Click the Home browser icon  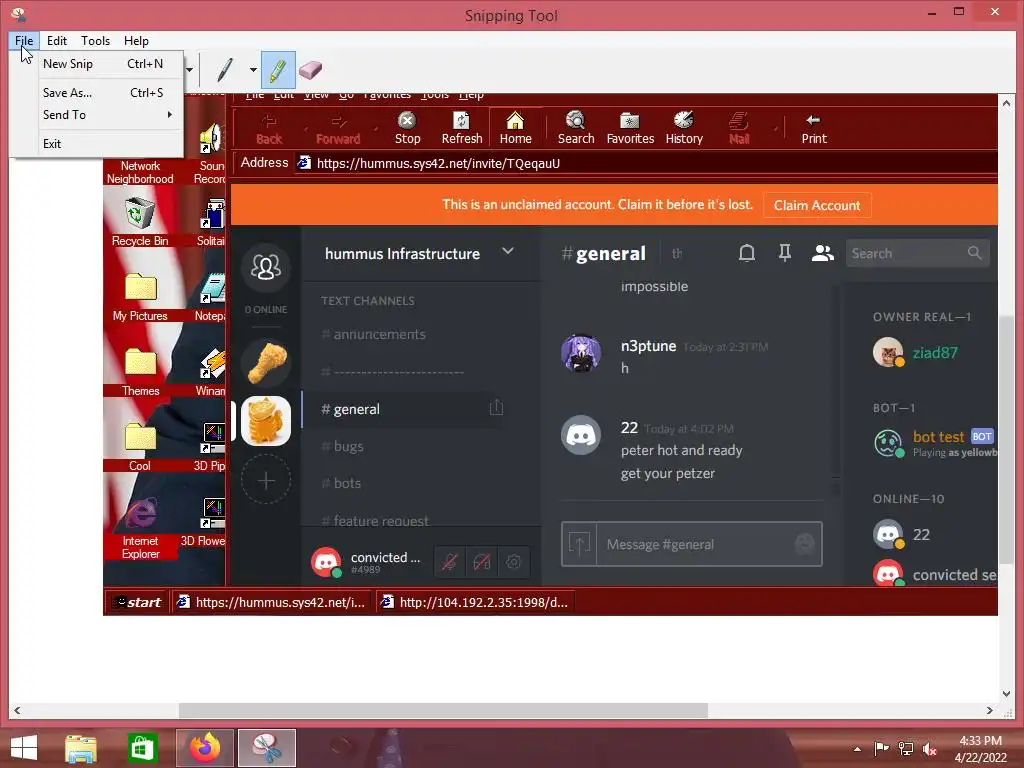point(515,128)
